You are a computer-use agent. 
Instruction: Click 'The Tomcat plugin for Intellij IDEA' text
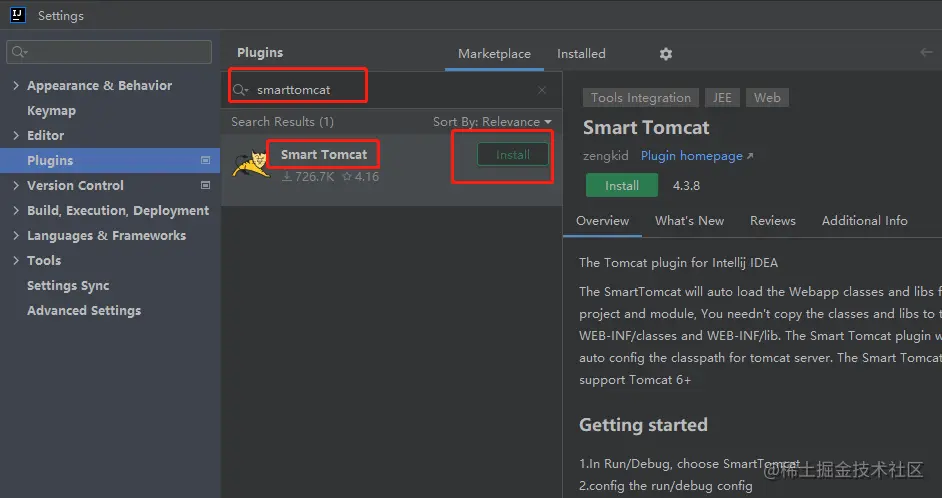pyautogui.click(x=678, y=263)
